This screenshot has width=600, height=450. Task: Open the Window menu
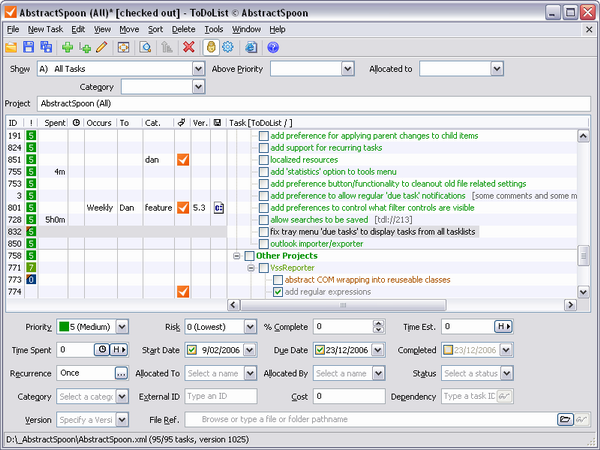tap(246, 29)
